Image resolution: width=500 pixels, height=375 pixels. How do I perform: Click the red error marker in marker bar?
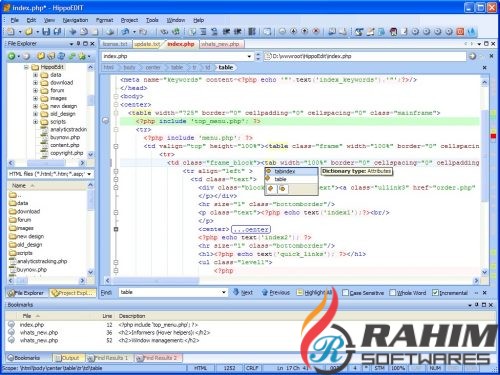point(493,136)
